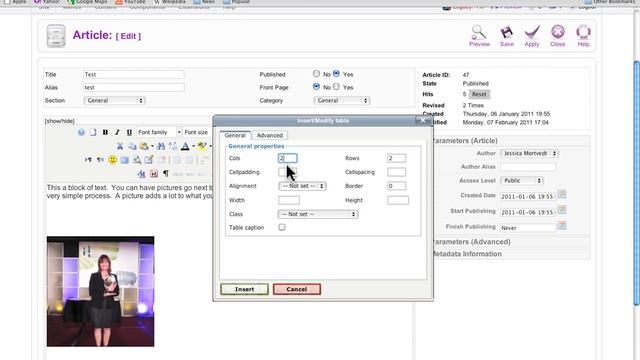Set Front Page to No

pyautogui.click(x=316, y=87)
